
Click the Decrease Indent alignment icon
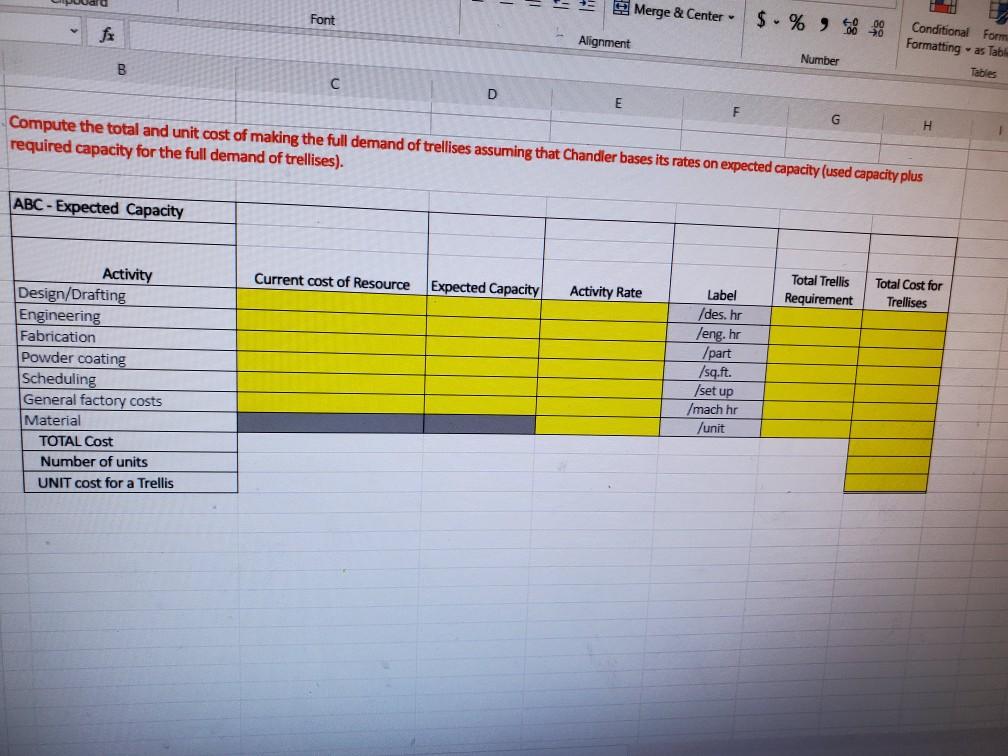(561, 4)
